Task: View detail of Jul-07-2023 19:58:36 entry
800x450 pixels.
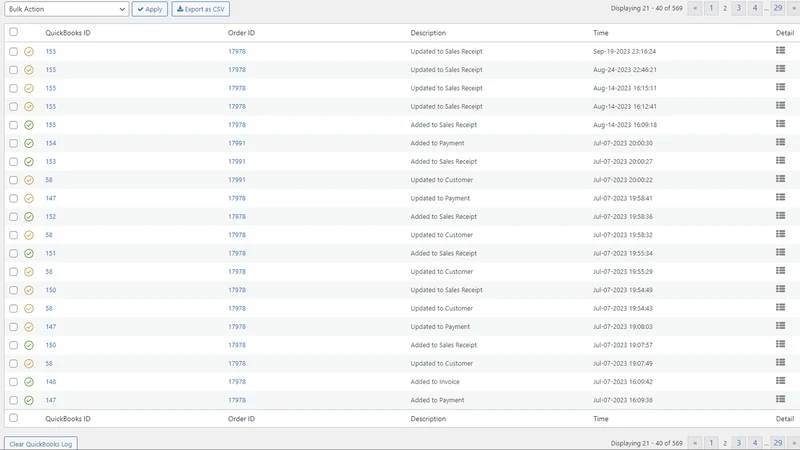Action: coord(780,215)
